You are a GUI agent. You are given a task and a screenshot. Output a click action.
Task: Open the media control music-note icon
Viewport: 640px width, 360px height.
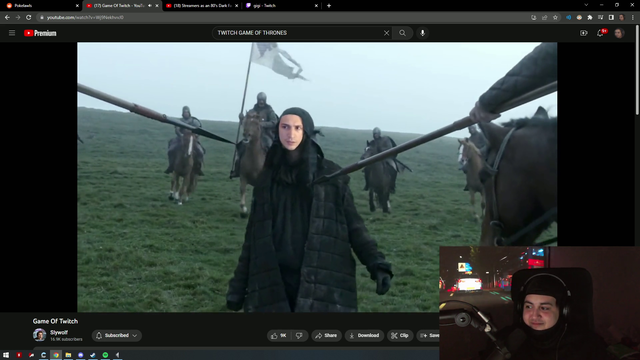click(x=600, y=18)
